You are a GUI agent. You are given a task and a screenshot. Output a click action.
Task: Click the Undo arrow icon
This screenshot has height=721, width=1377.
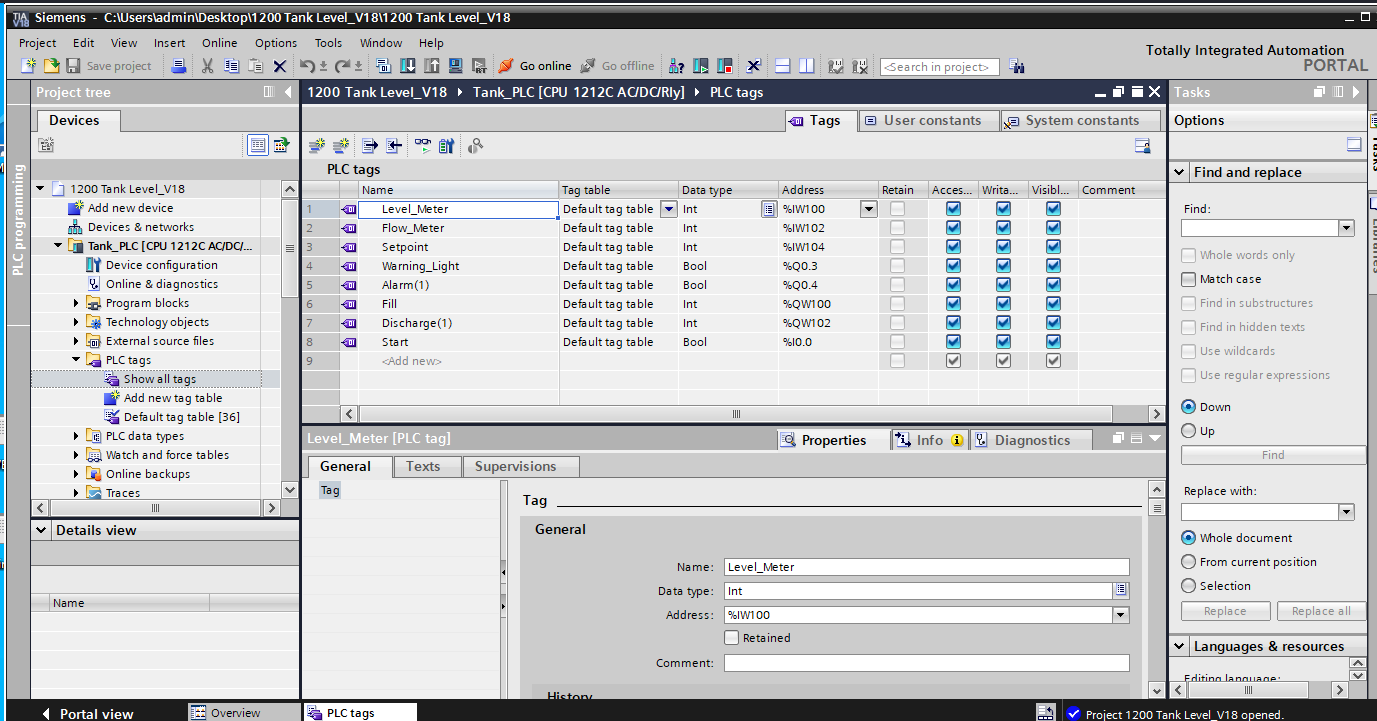coord(306,66)
